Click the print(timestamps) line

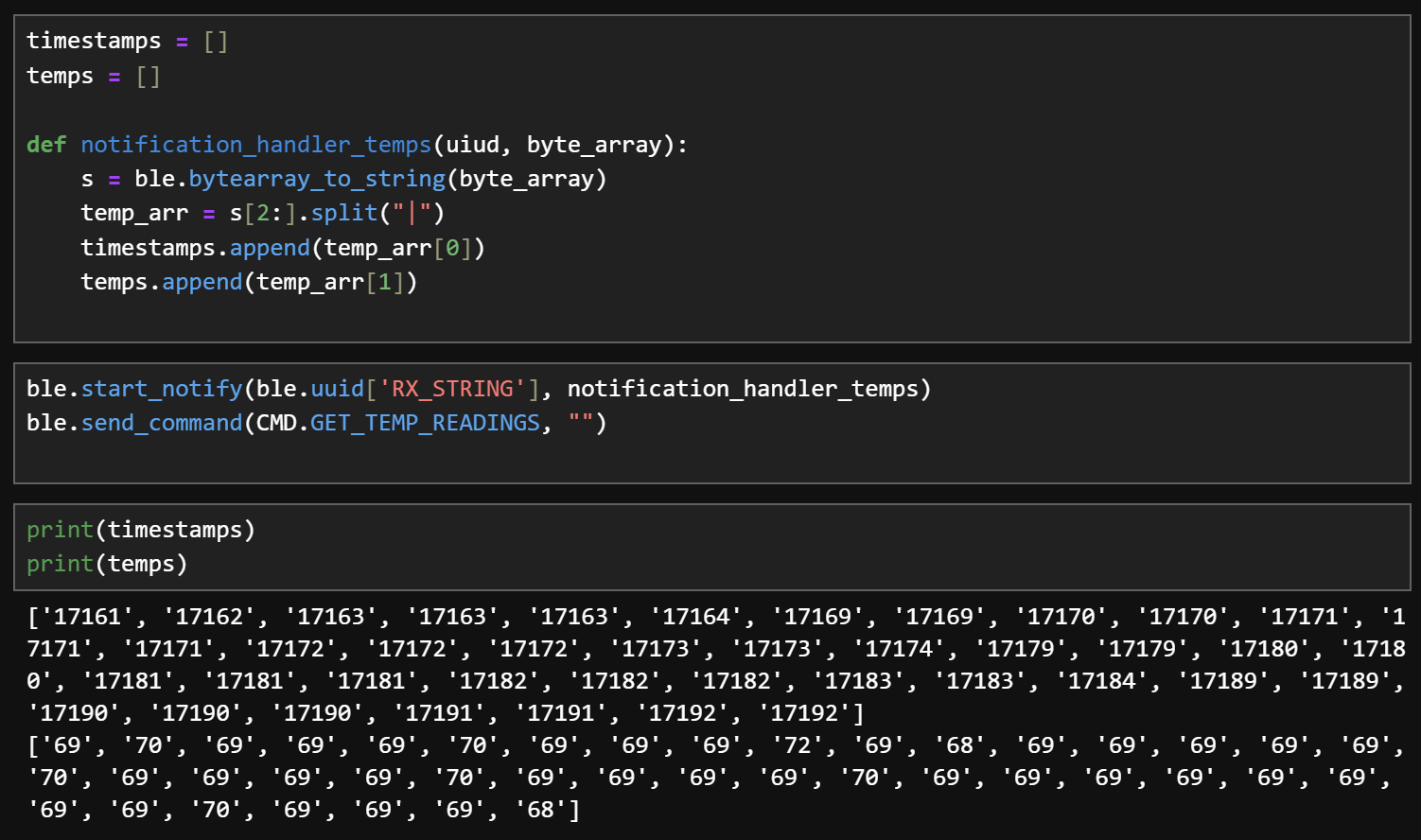coord(141,530)
